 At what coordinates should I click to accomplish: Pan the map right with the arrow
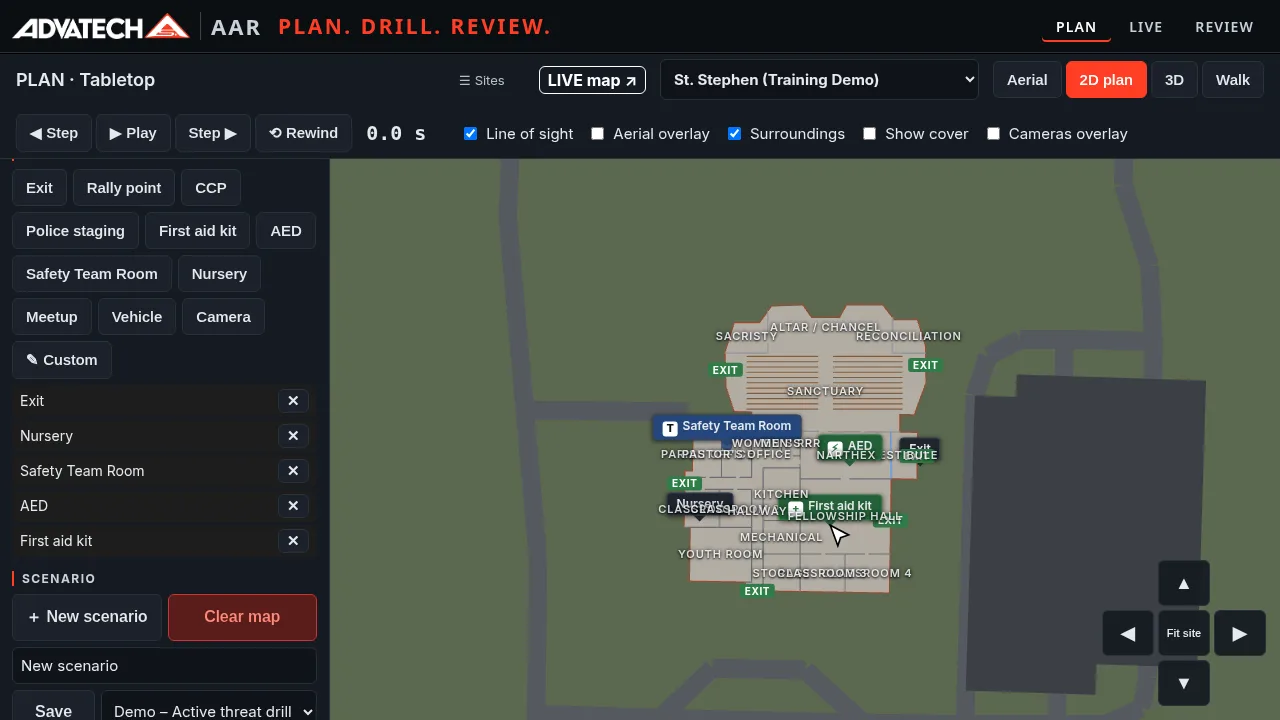coord(1240,633)
